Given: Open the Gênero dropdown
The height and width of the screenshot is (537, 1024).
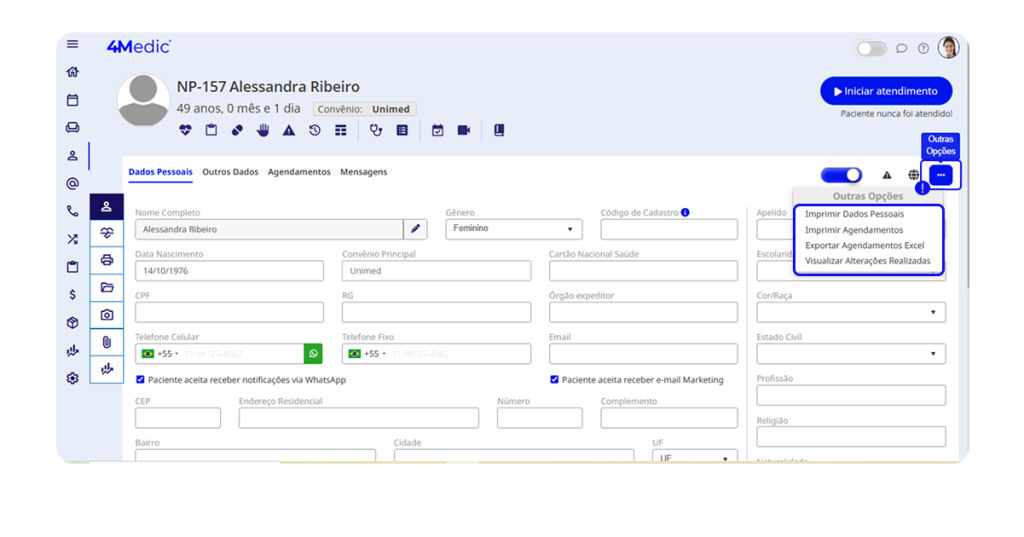Looking at the screenshot, I should click(x=513, y=229).
